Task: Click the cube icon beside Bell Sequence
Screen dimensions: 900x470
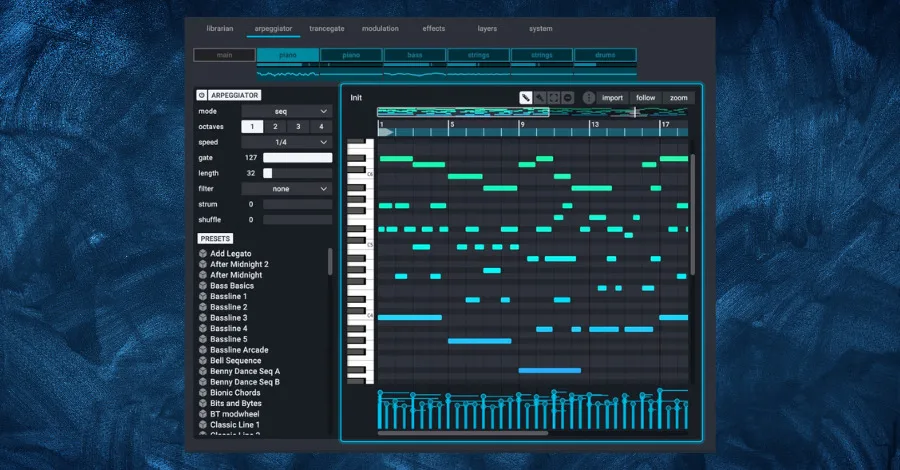Action: [203, 361]
